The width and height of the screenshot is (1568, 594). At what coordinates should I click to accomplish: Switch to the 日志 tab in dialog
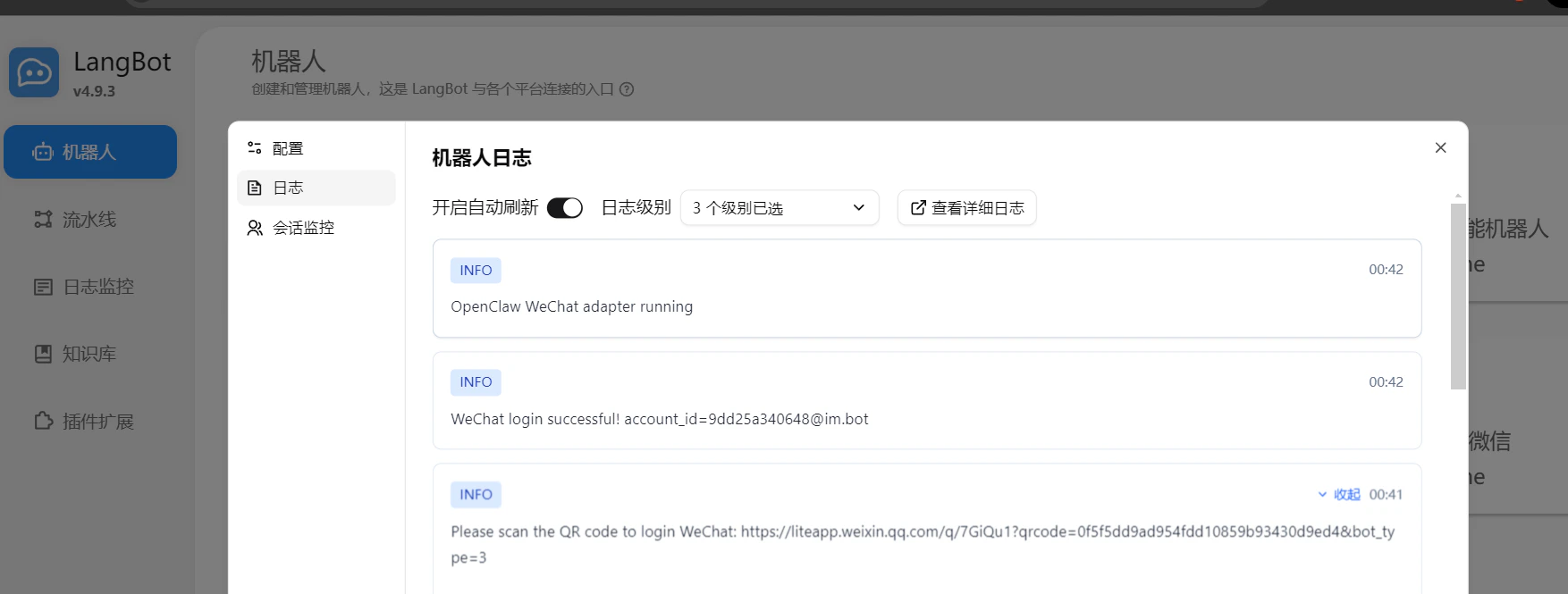coord(316,188)
